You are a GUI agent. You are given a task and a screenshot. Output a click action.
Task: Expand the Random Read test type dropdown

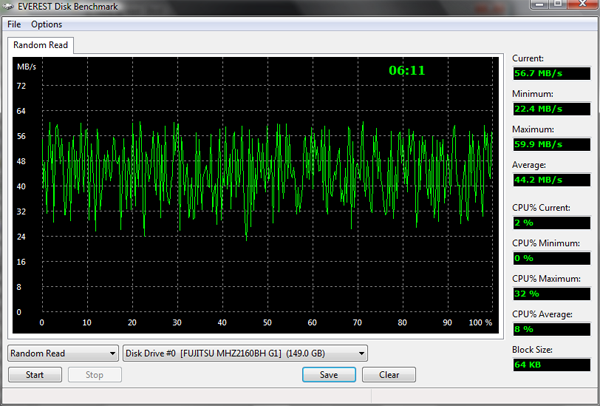[112, 353]
